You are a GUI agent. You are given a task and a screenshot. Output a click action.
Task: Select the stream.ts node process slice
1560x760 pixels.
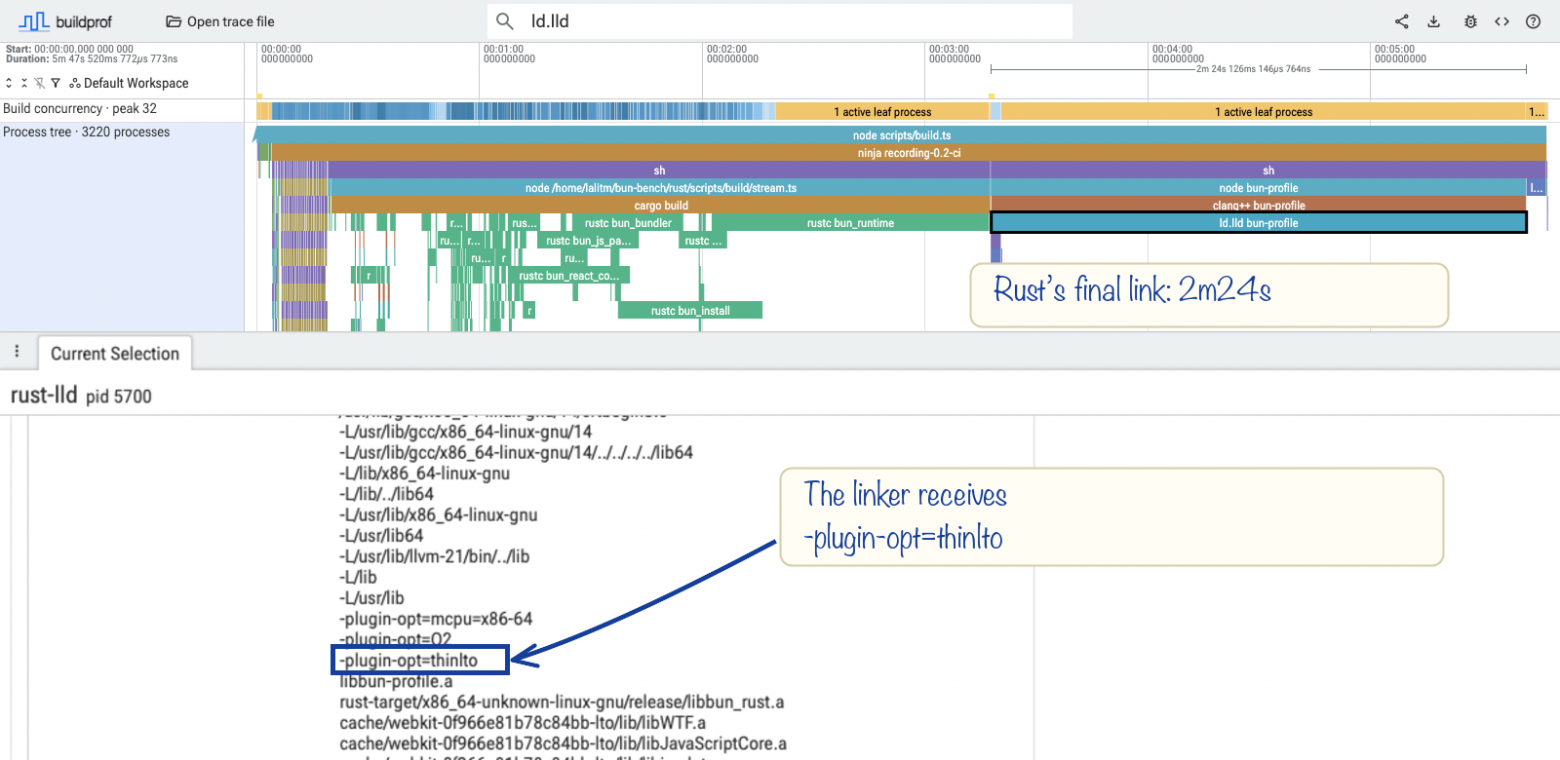pyautogui.click(x=660, y=187)
